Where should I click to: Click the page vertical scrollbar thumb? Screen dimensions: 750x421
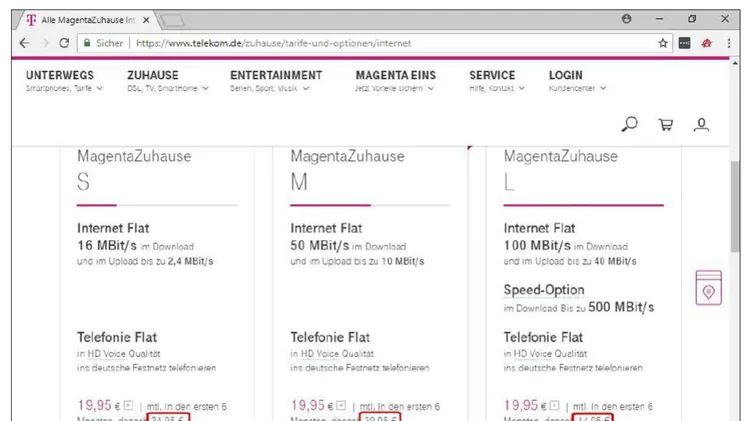point(735,206)
